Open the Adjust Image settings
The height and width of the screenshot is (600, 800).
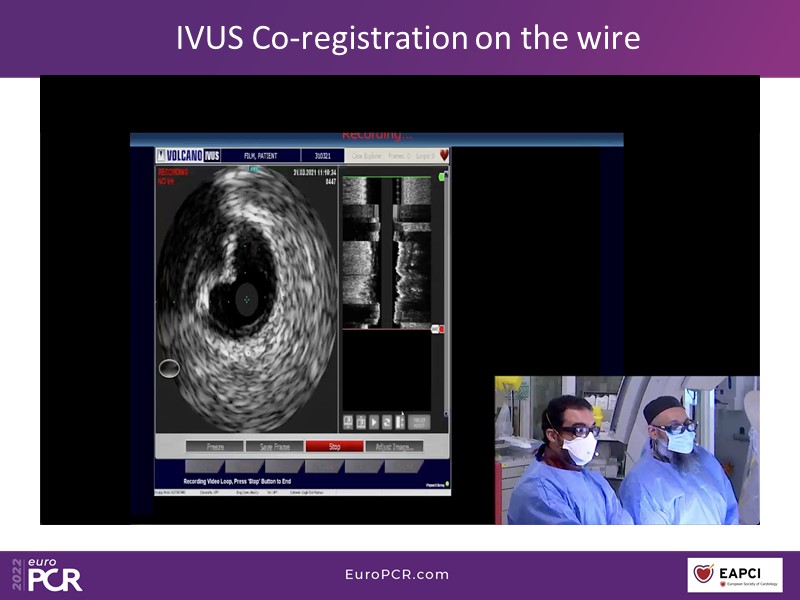tap(394, 447)
